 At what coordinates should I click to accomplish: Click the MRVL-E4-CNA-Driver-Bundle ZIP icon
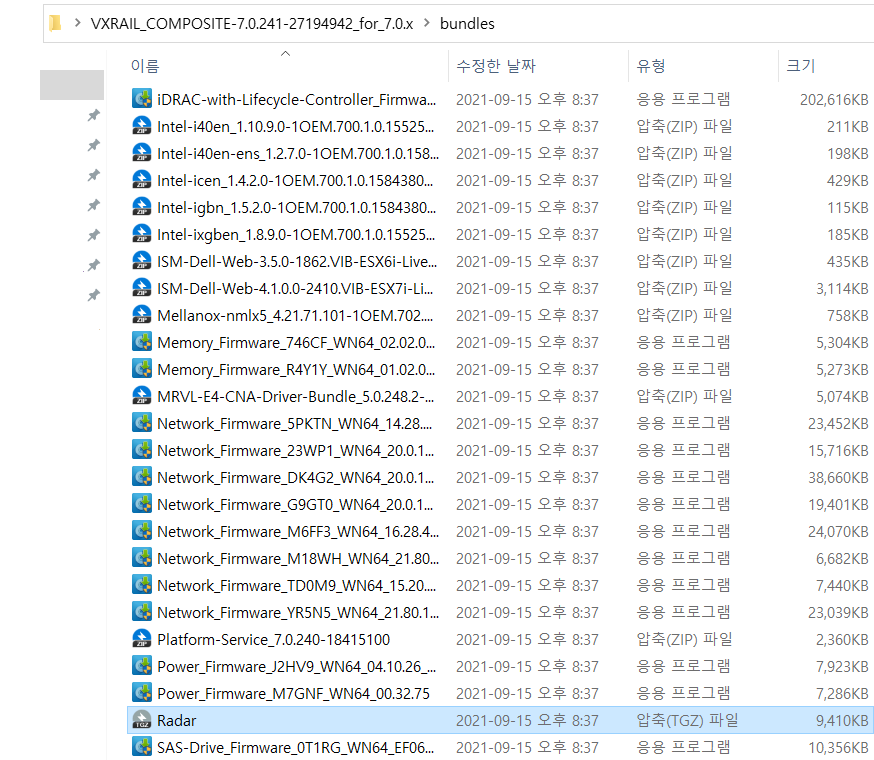(x=142, y=396)
